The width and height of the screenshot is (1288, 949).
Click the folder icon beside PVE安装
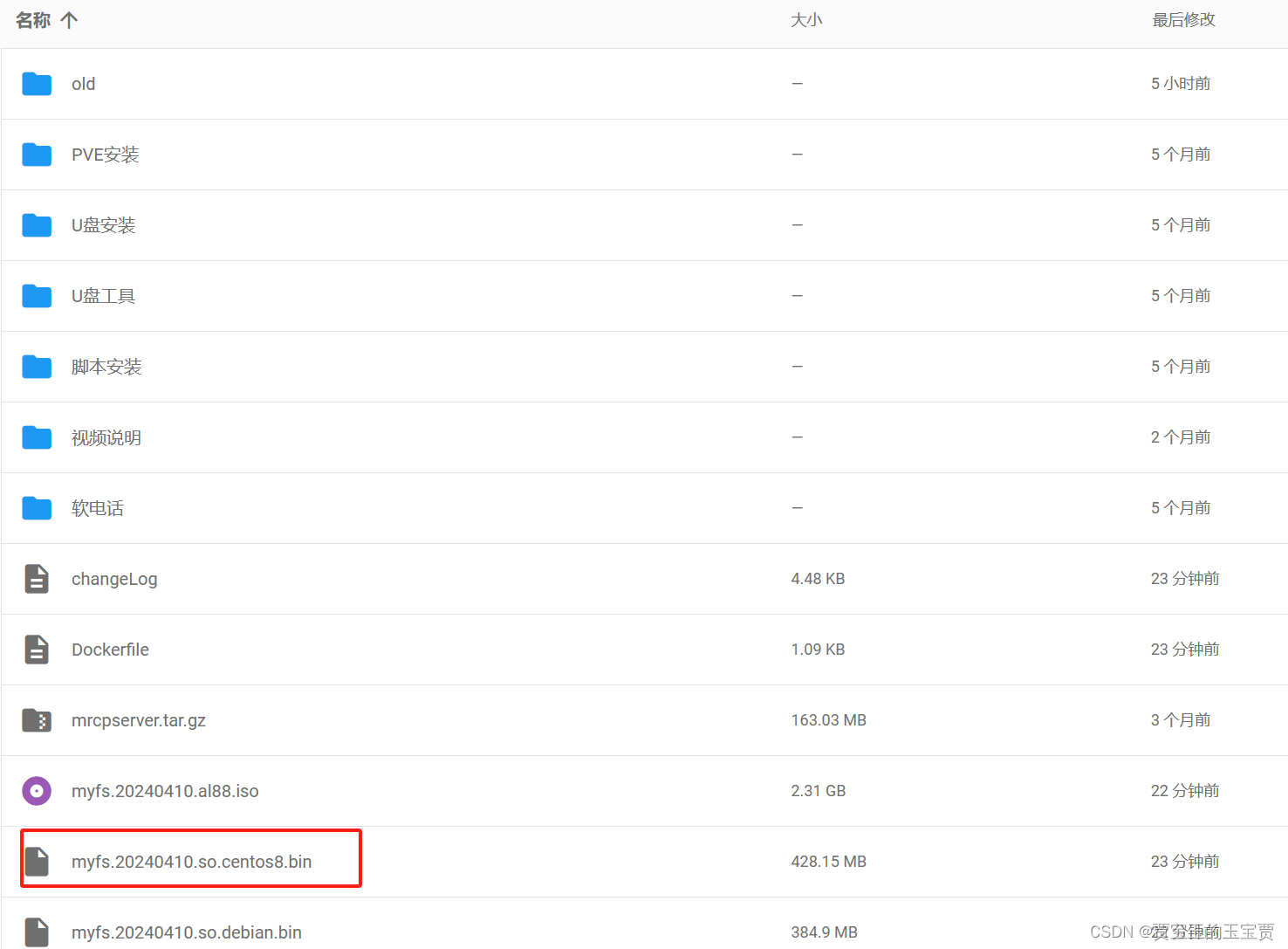point(37,155)
